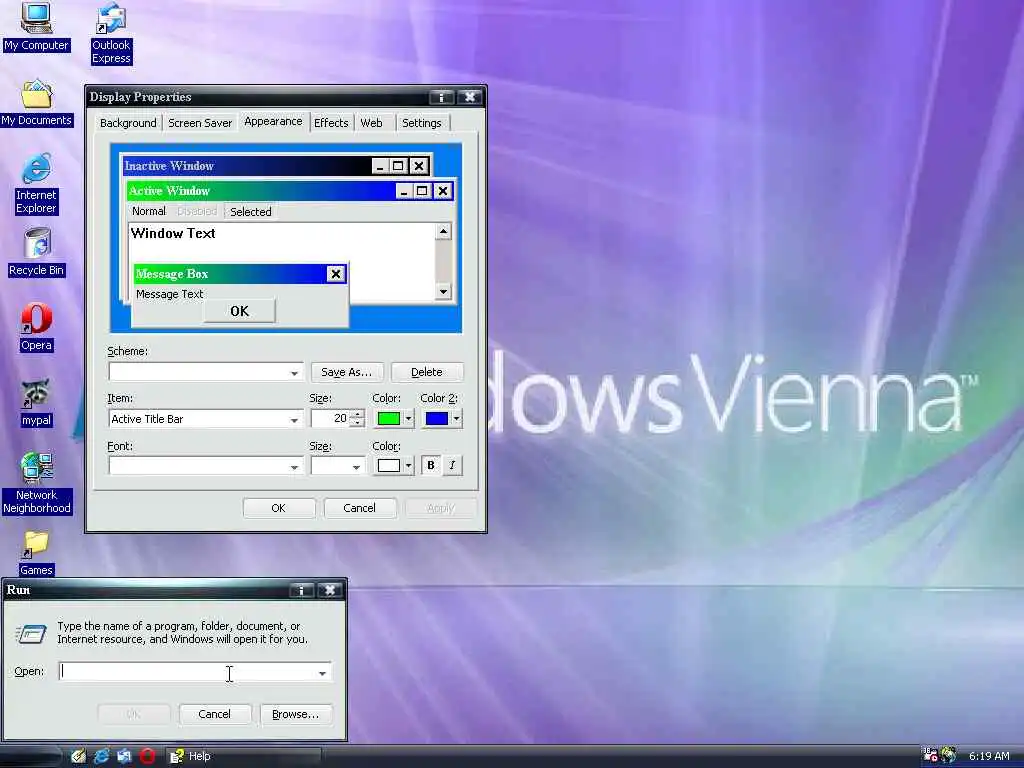Select the Opera browser desktop shortcut
Screen dimensions: 1024x768
[x=36, y=327]
